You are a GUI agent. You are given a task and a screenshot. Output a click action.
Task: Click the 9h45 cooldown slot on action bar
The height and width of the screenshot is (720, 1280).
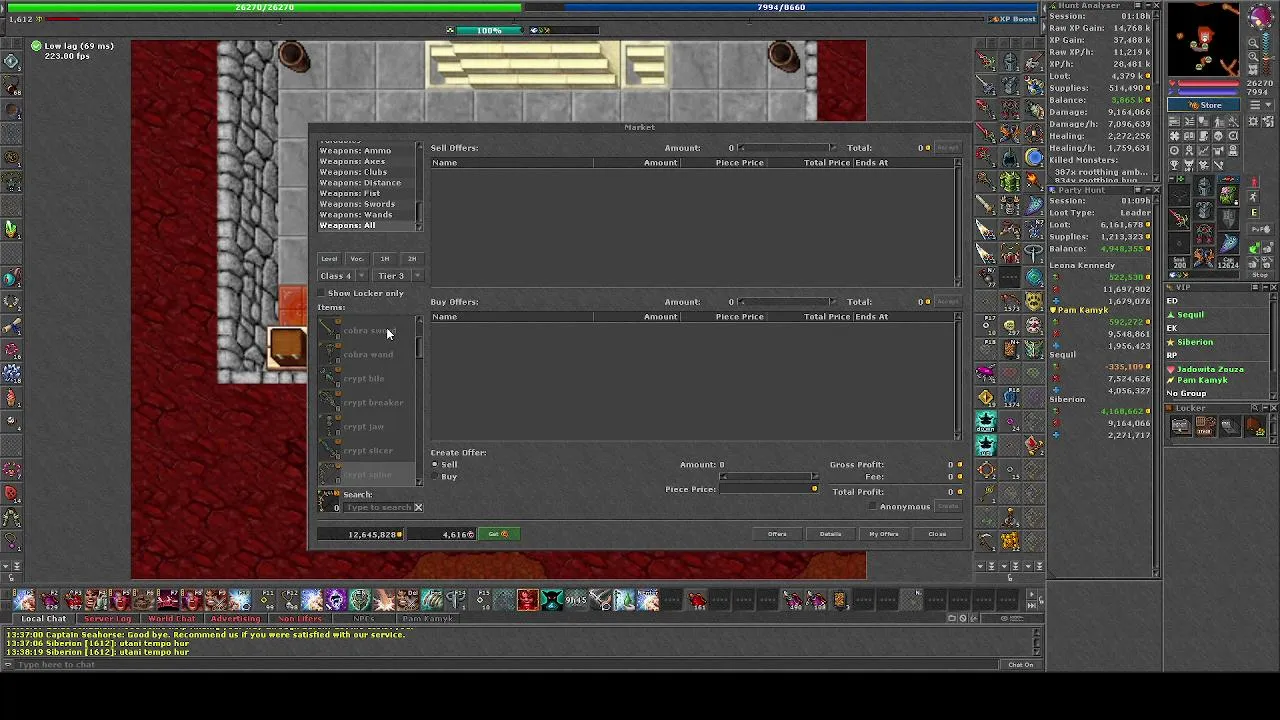tap(576, 601)
